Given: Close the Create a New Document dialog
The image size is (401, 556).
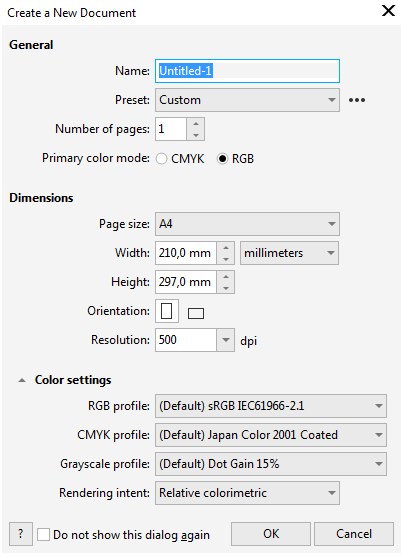Looking at the screenshot, I should [x=389, y=11].
